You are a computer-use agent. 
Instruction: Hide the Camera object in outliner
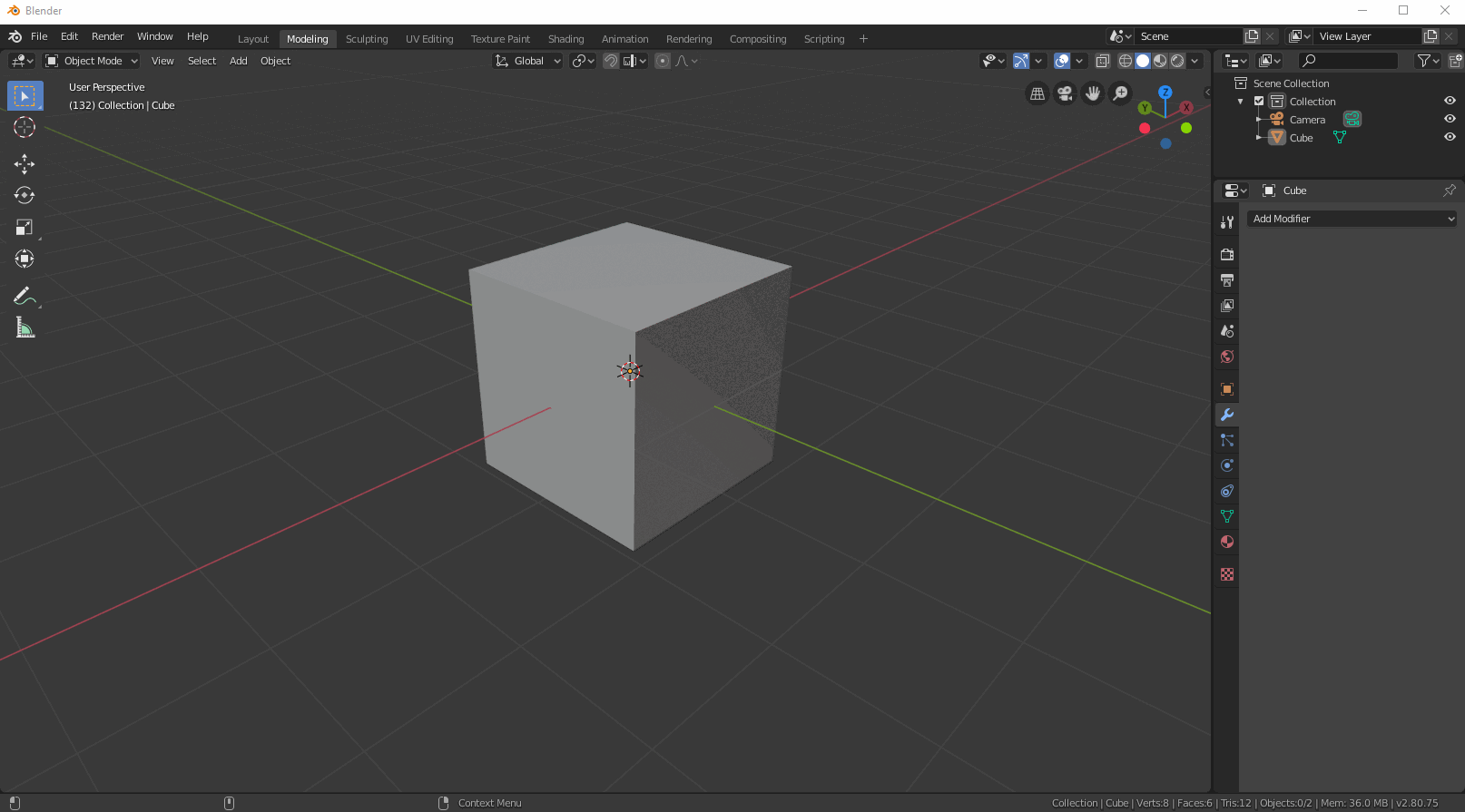click(1450, 119)
